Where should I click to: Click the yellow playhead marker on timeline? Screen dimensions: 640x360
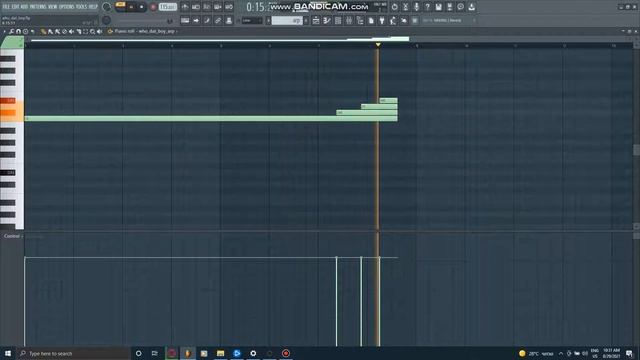[x=378, y=44]
